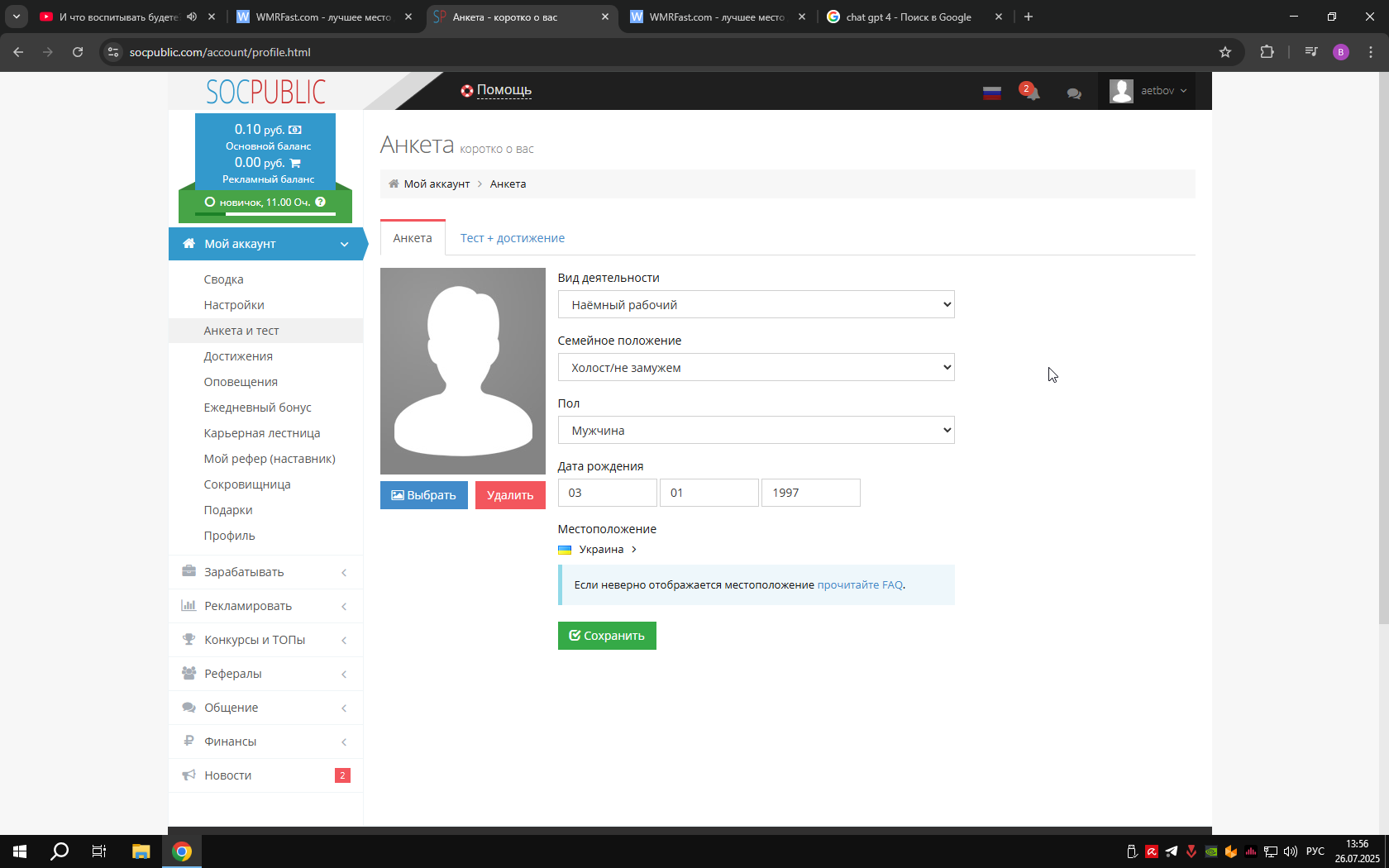Click the ruble icon next to Финансы
Viewport: 1389px width, 868px height.
(x=189, y=741)
